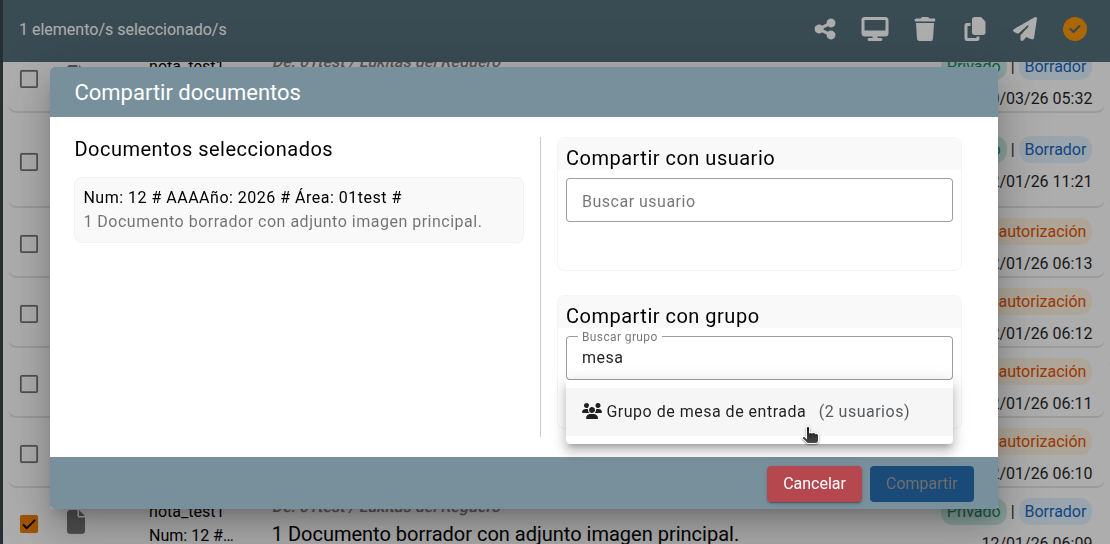Click the 'Compartir con usuario' heading
The height and width of the screenshot is (544, 1110).
point(670,158)
